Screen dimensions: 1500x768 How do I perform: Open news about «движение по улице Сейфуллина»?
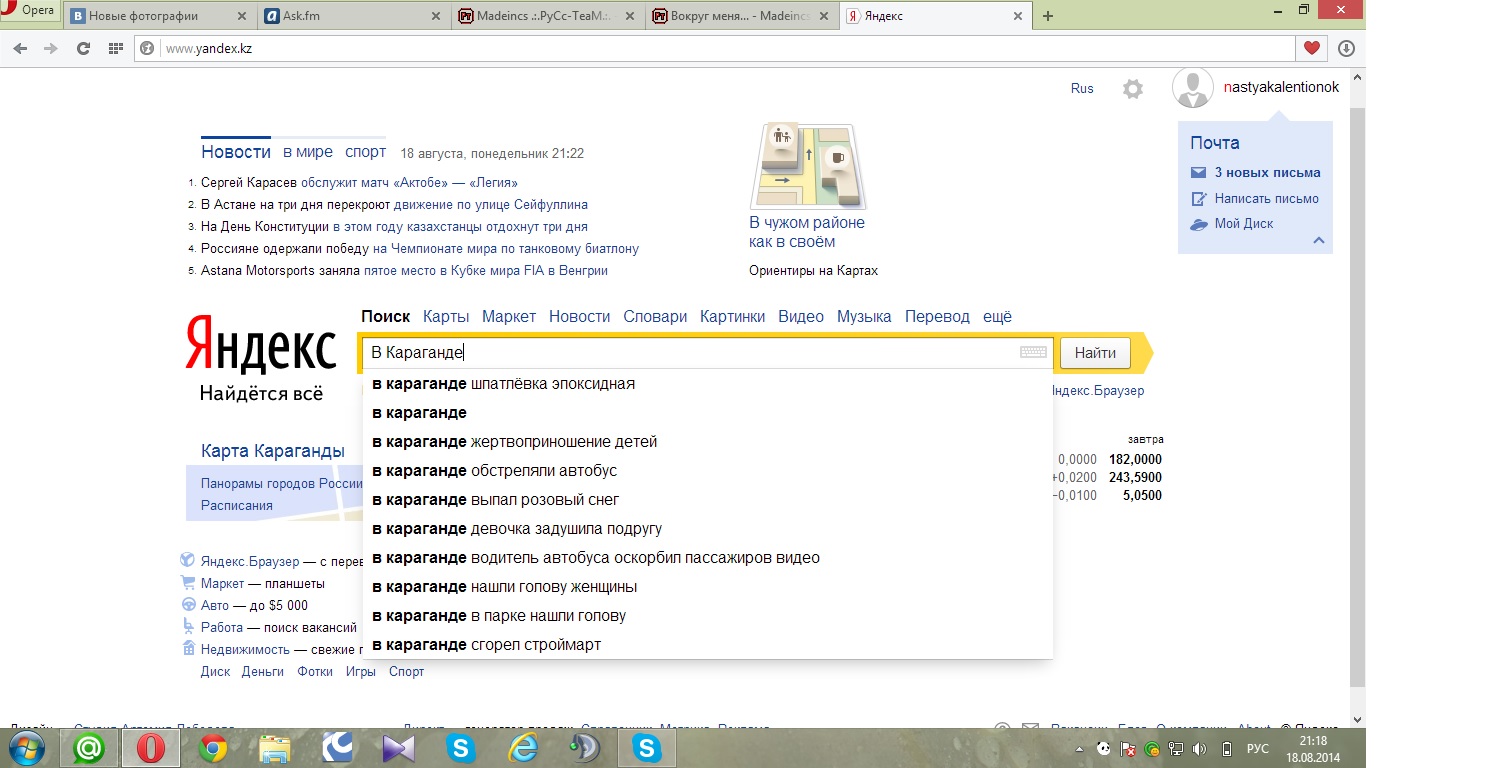[491, 204]
